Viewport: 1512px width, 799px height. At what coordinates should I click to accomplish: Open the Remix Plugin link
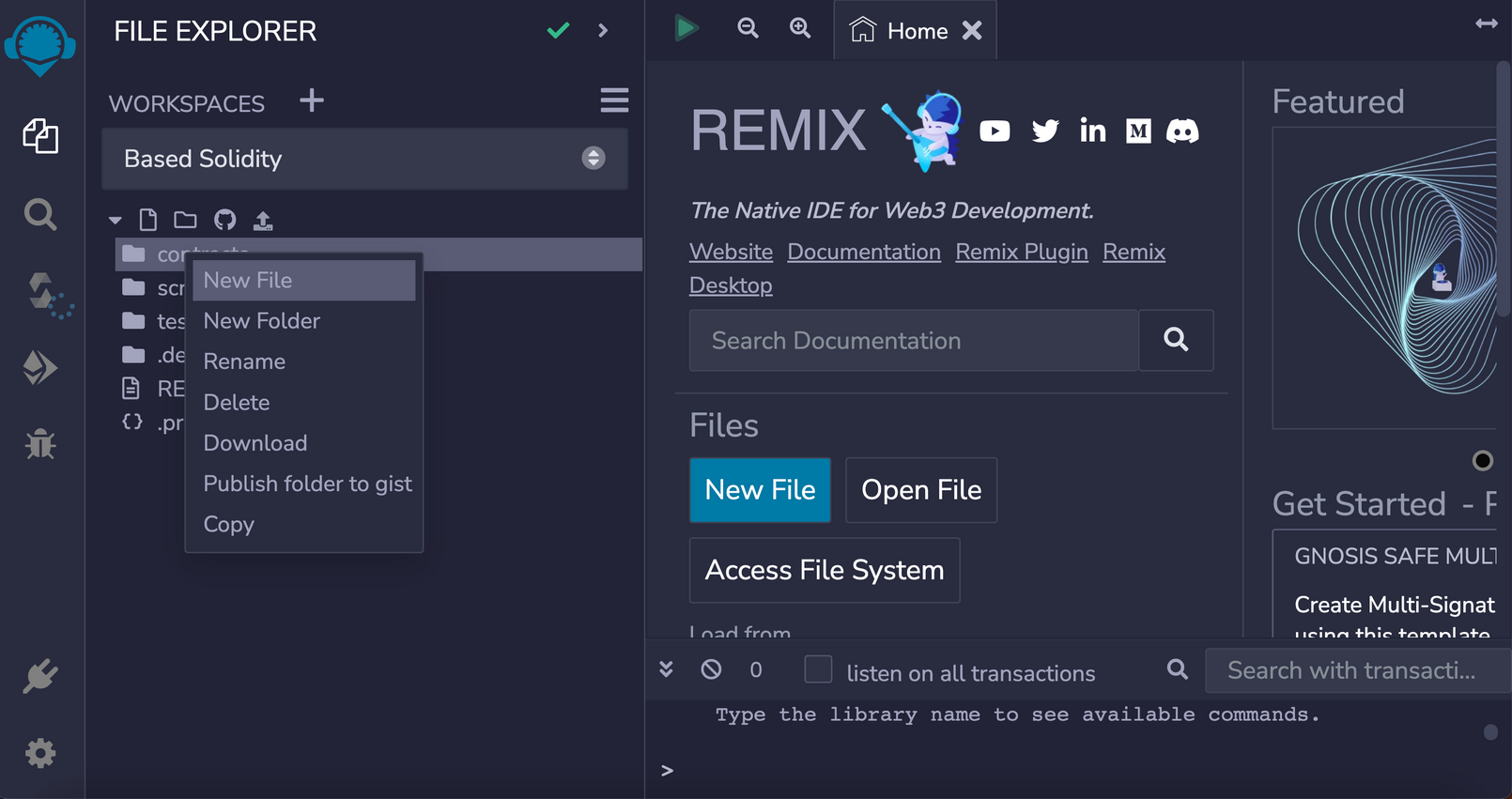pyautogui.click(x=1022, y=252)
